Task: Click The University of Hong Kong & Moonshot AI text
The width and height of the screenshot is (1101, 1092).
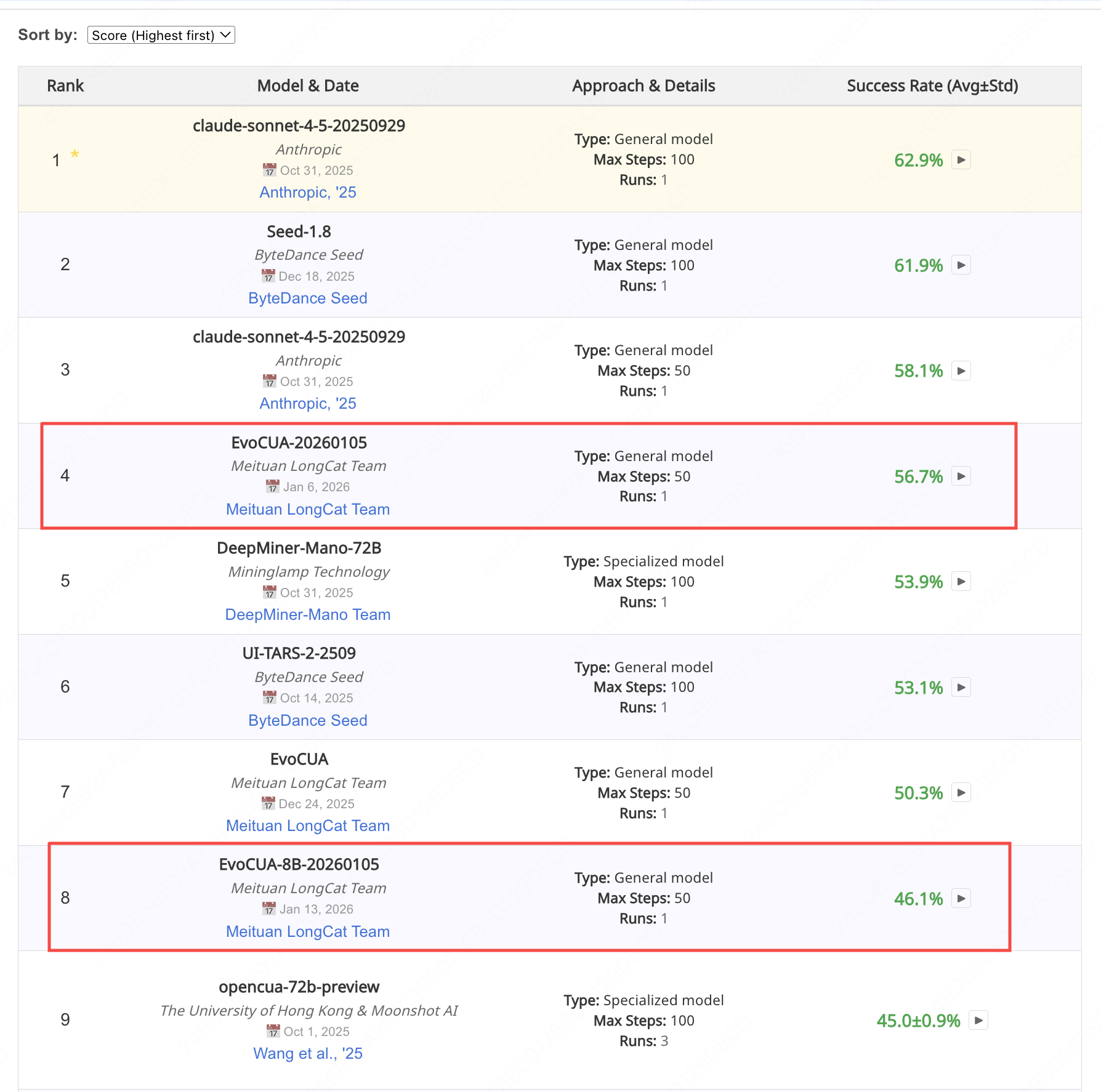Action: (309, 1011)
